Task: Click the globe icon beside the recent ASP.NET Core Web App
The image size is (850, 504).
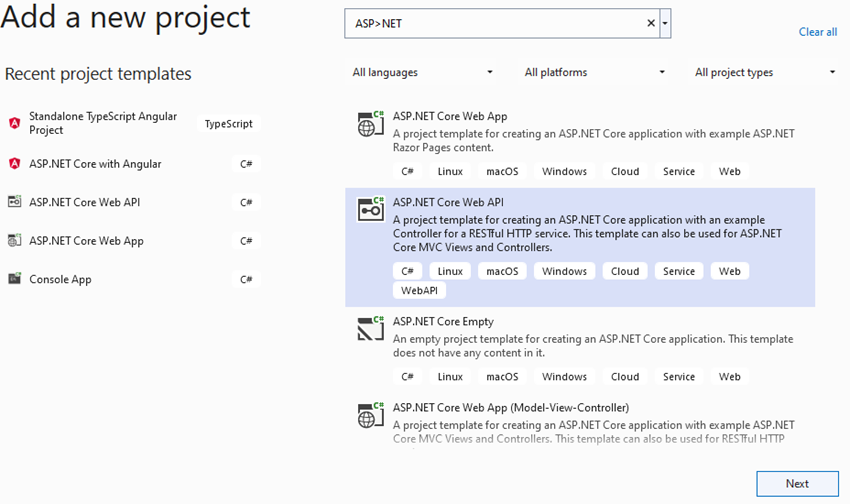Action: [15, 240]
